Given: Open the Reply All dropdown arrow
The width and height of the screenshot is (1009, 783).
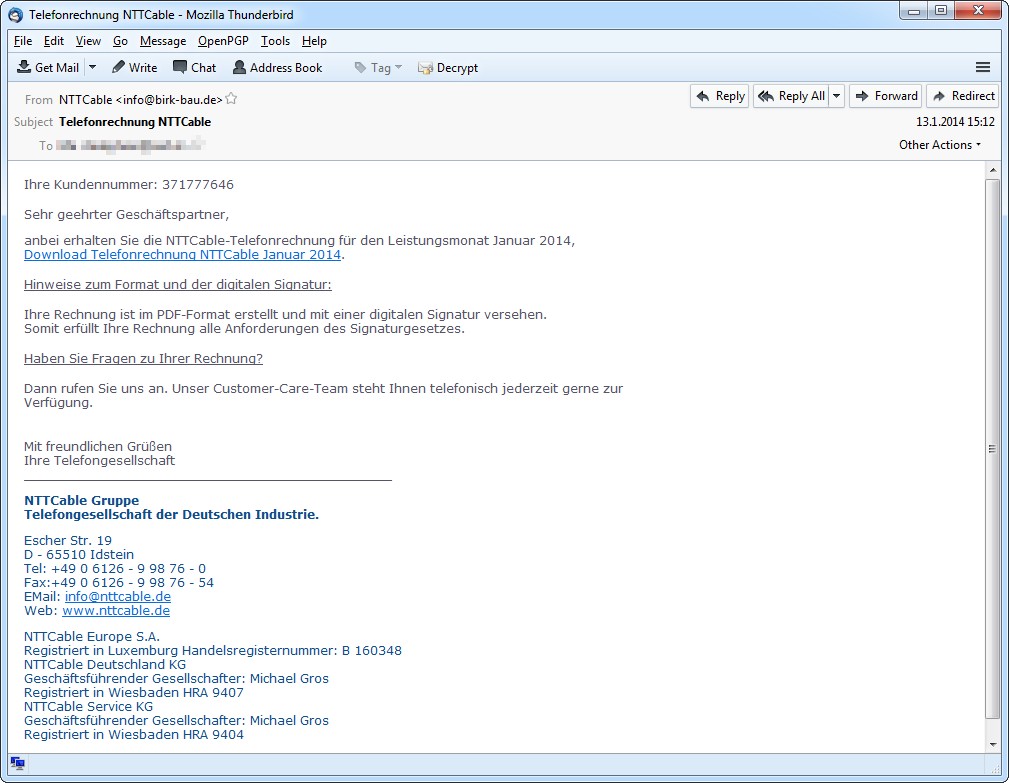Looking at the screenshot, I should (x=837, y=96).
